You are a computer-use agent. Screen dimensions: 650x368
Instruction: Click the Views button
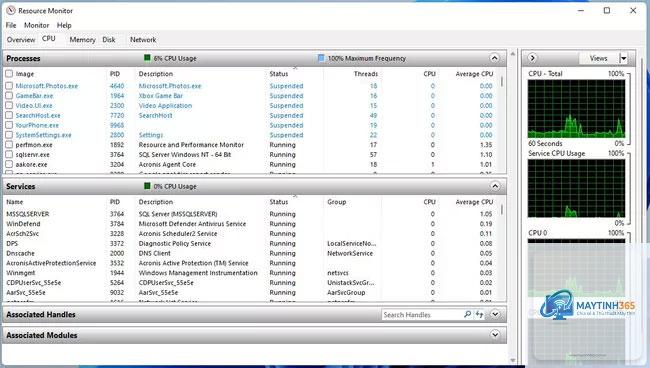pos(599,58)
